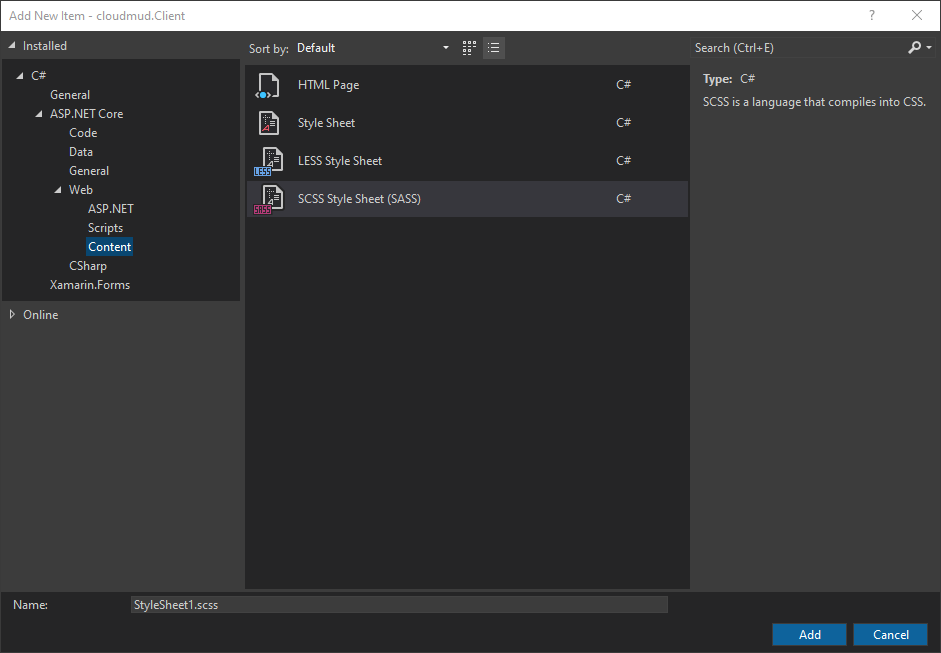
Task: Click the LESS Style Sheet item label
Action: [x=340, y=161]
